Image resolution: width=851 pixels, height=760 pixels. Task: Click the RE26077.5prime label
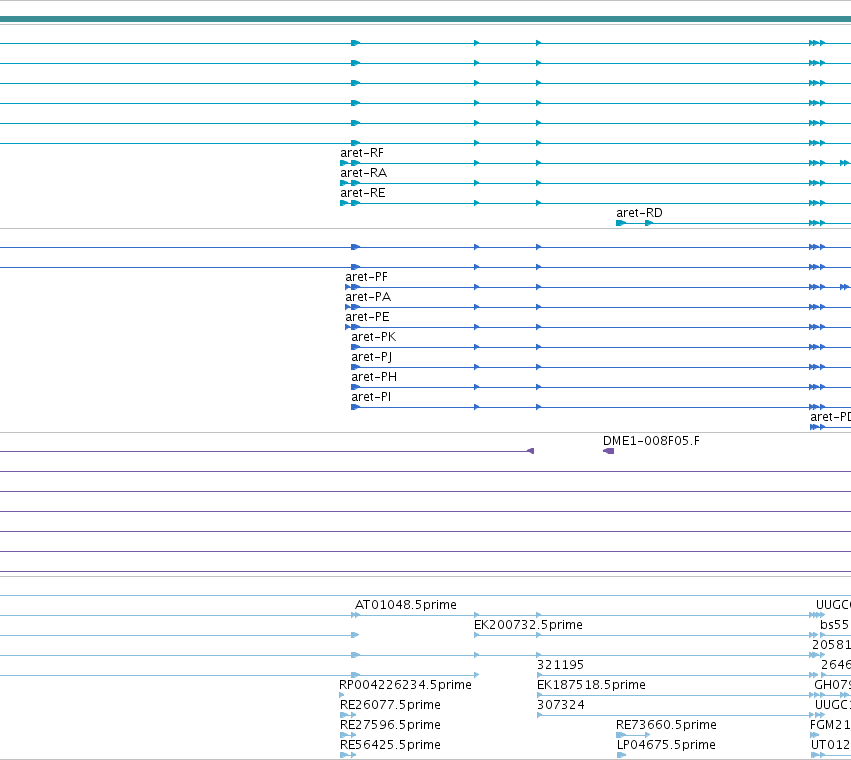point(390,705)
